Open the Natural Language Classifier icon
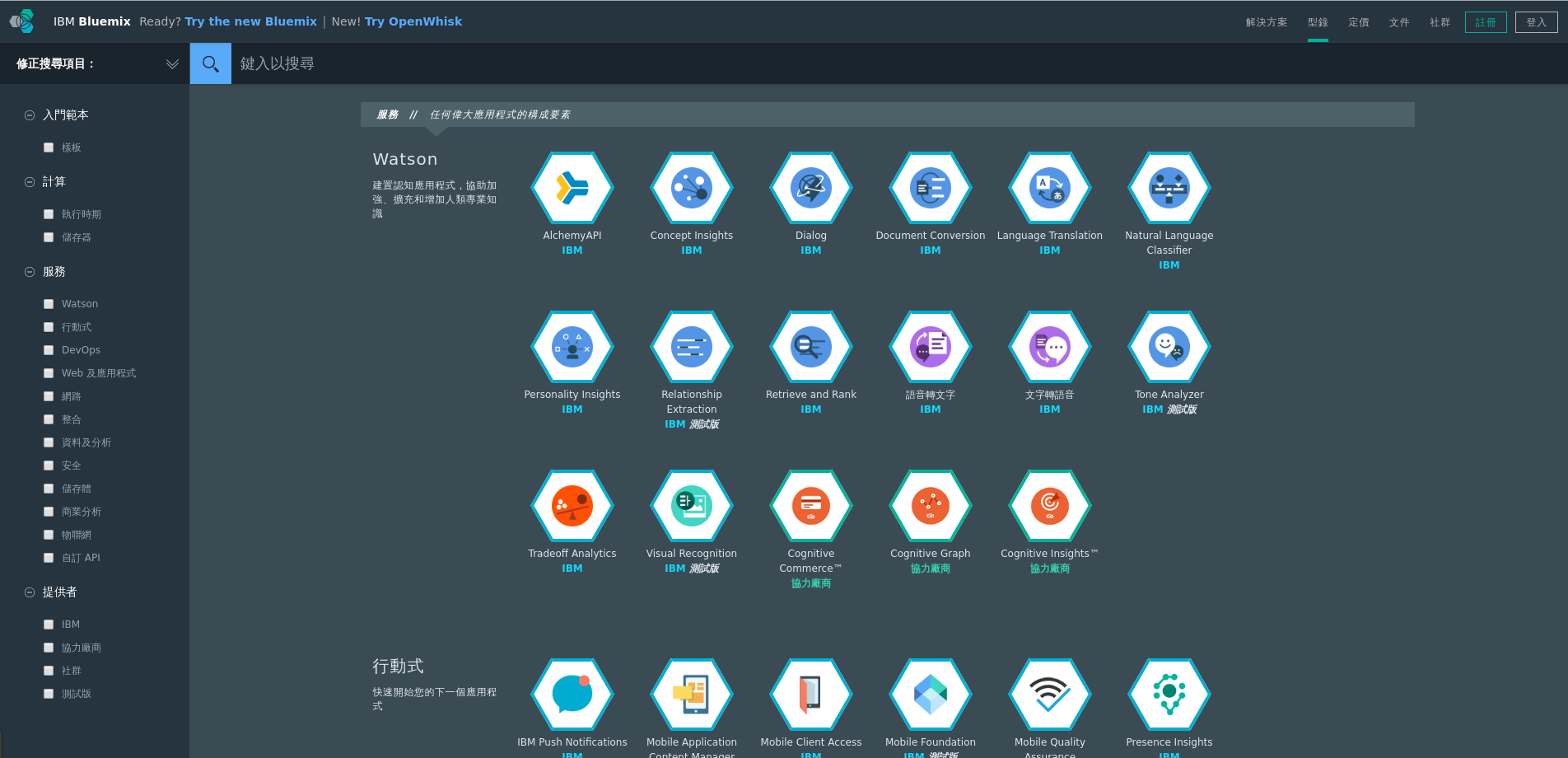Image resolution: width=1568 pixels, height=758 pixels. pos(1169,188)
